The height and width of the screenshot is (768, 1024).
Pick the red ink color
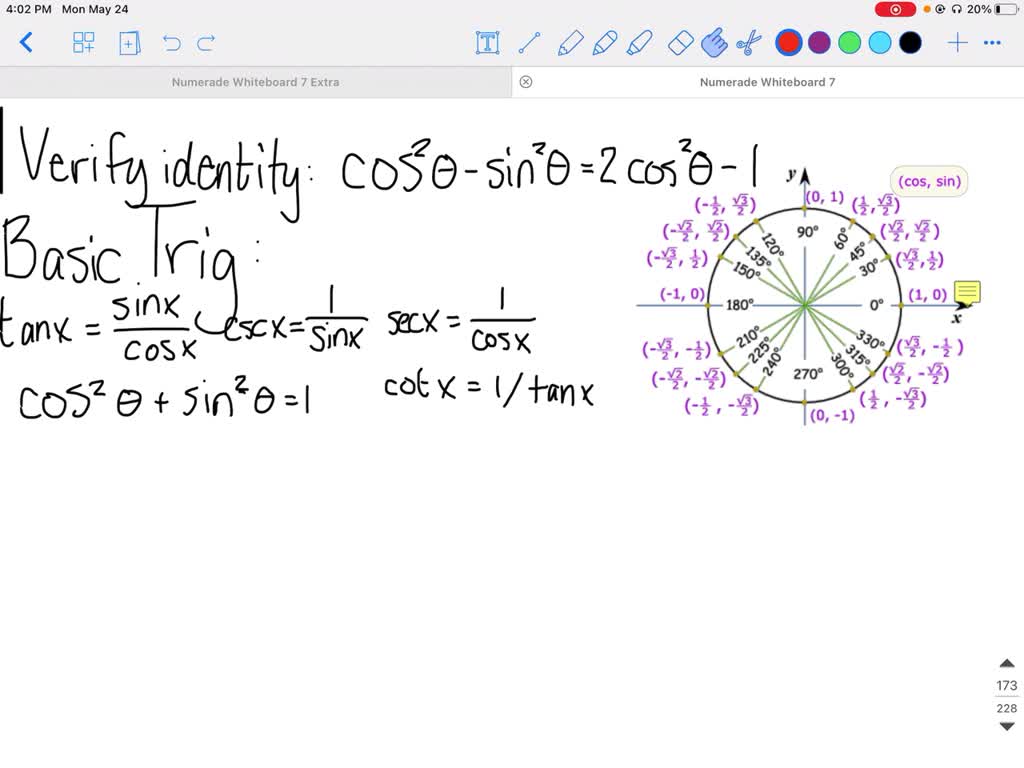tap(789, 42)
